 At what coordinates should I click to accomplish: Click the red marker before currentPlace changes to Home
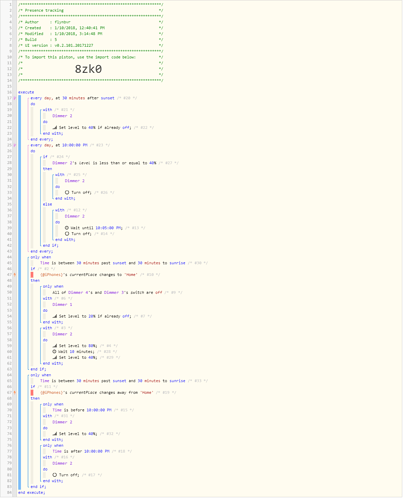click(32, 275)
